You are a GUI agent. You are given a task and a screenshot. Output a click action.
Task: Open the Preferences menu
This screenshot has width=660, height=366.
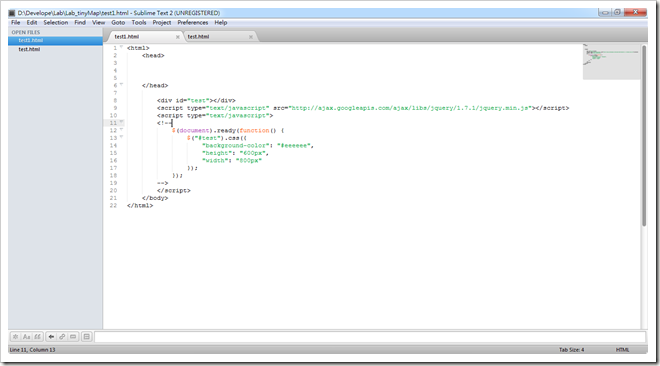coord(193,23)
